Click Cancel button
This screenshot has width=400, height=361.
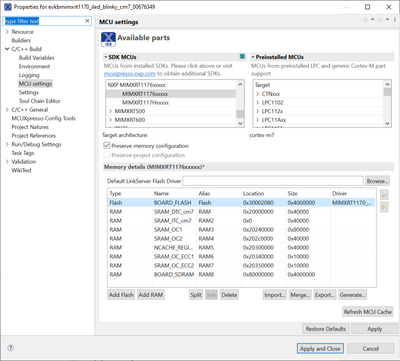click(x=371, y=349)
